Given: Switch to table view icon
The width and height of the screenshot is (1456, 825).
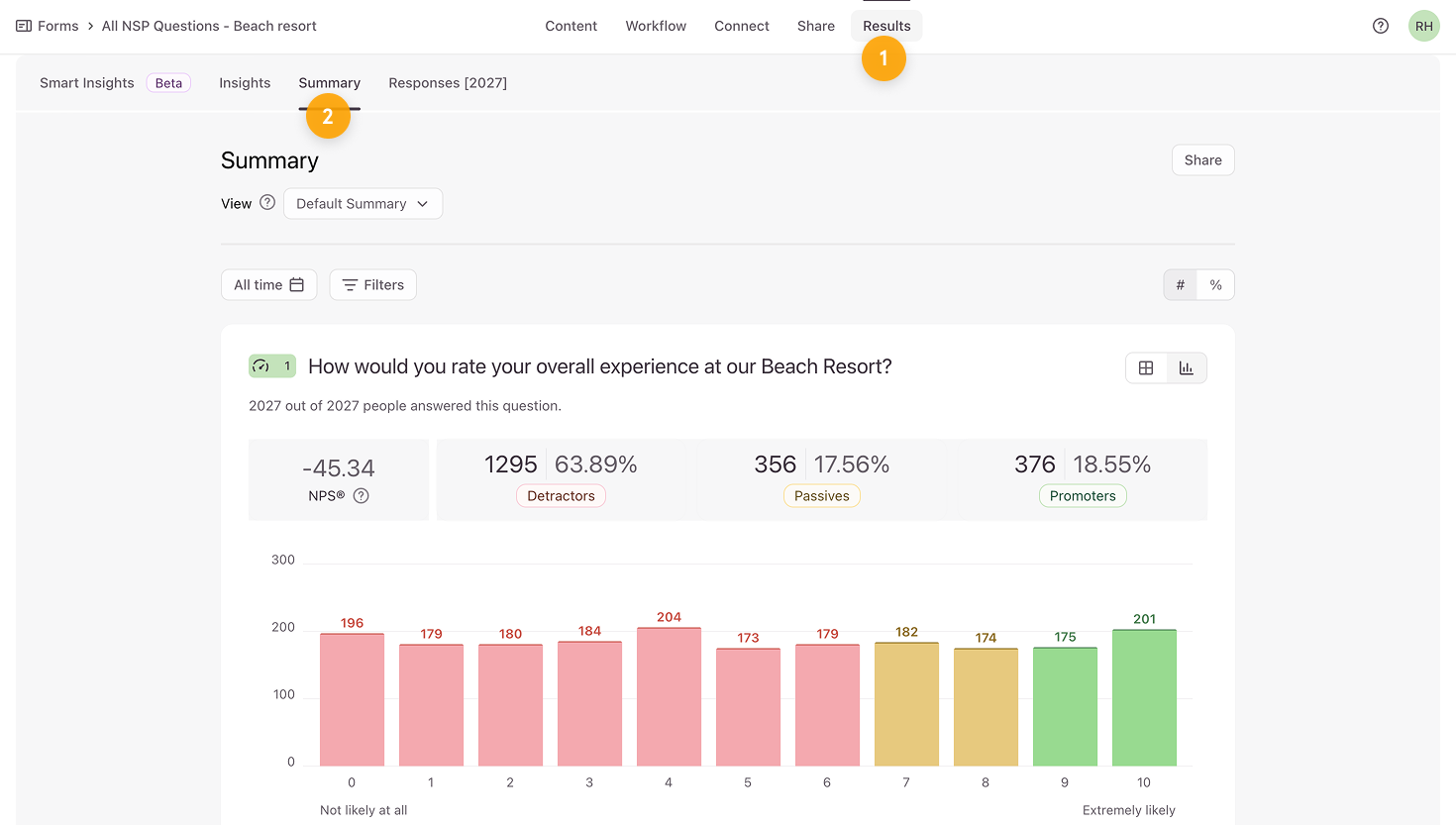Looking at the screenshot, I should point(1146,368).
